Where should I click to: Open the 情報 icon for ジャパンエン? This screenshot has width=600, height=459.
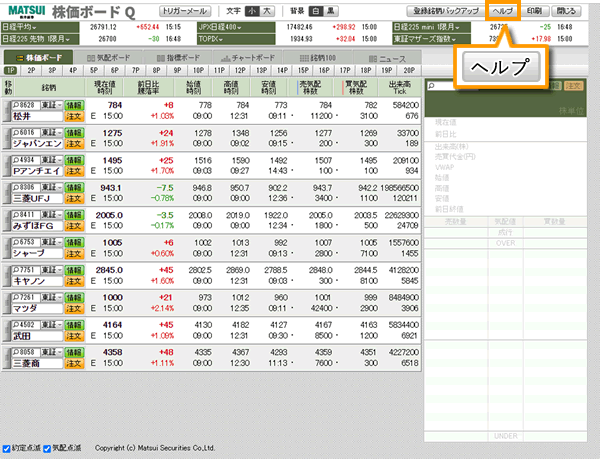tap(74, 133)
